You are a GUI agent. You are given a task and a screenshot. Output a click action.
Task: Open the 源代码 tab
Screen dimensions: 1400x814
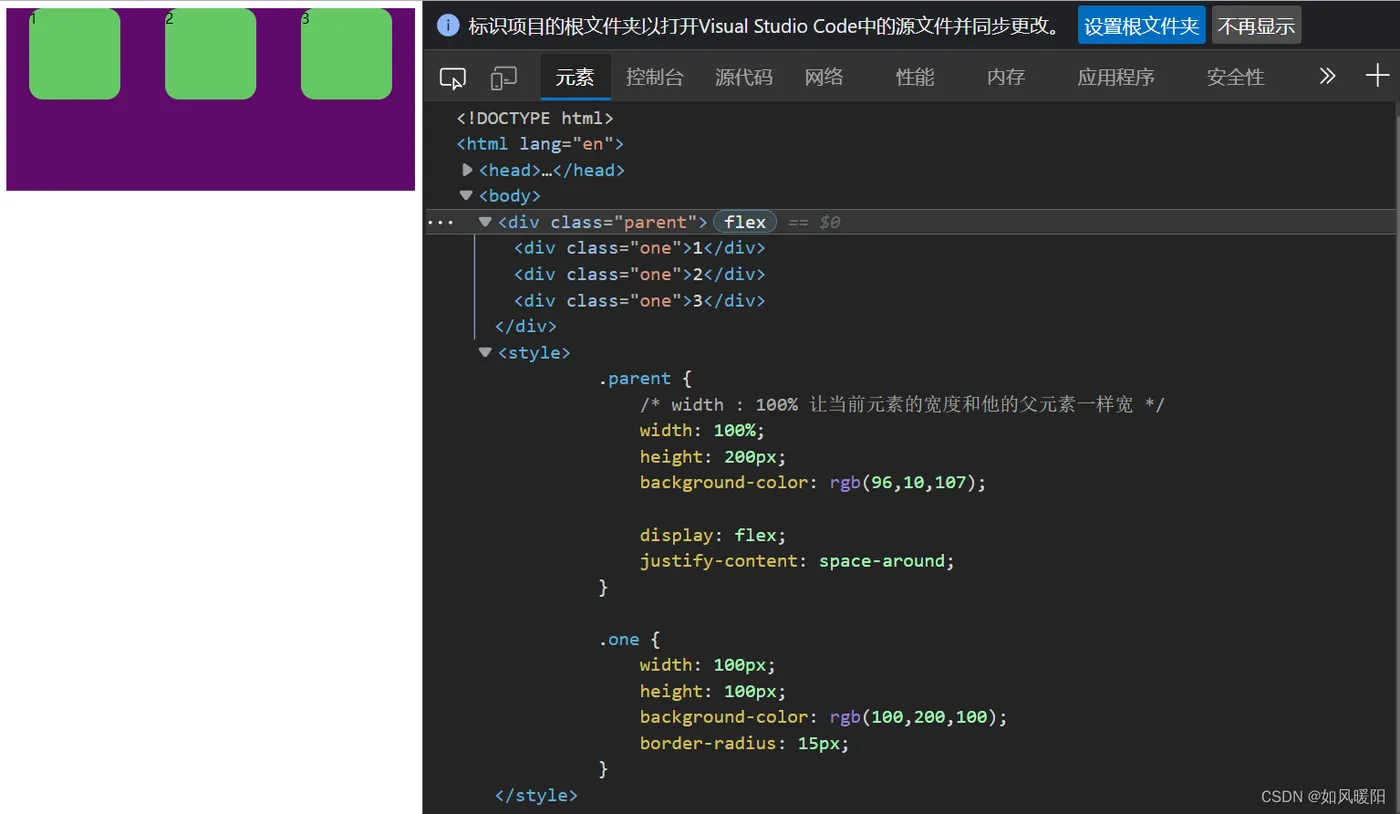click(x=744, y=77)
